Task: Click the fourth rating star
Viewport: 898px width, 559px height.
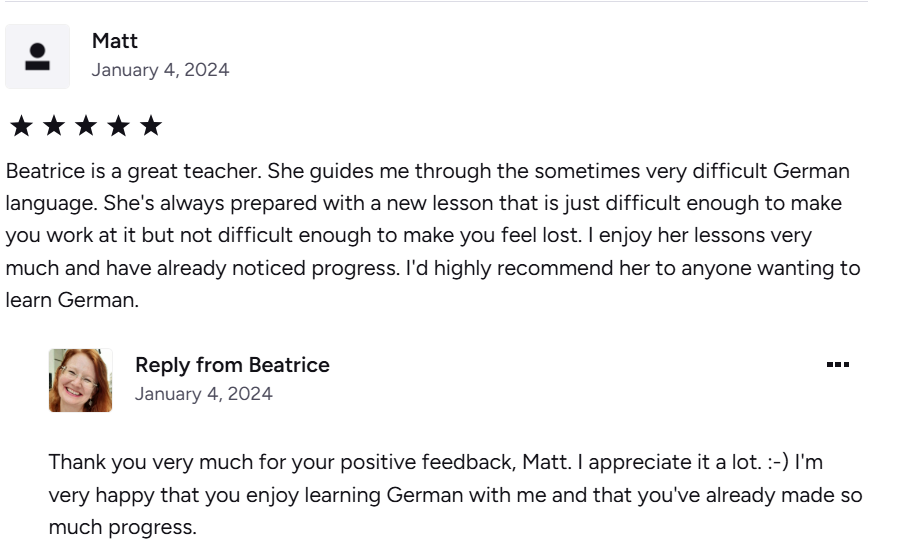Action: click(x=118, y=126)
